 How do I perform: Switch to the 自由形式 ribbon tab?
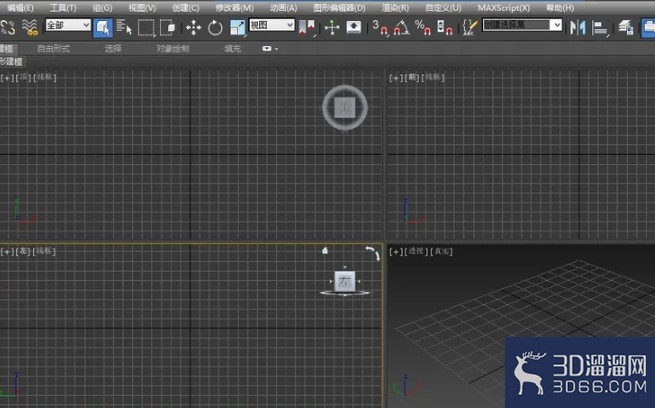pos(53,48)
